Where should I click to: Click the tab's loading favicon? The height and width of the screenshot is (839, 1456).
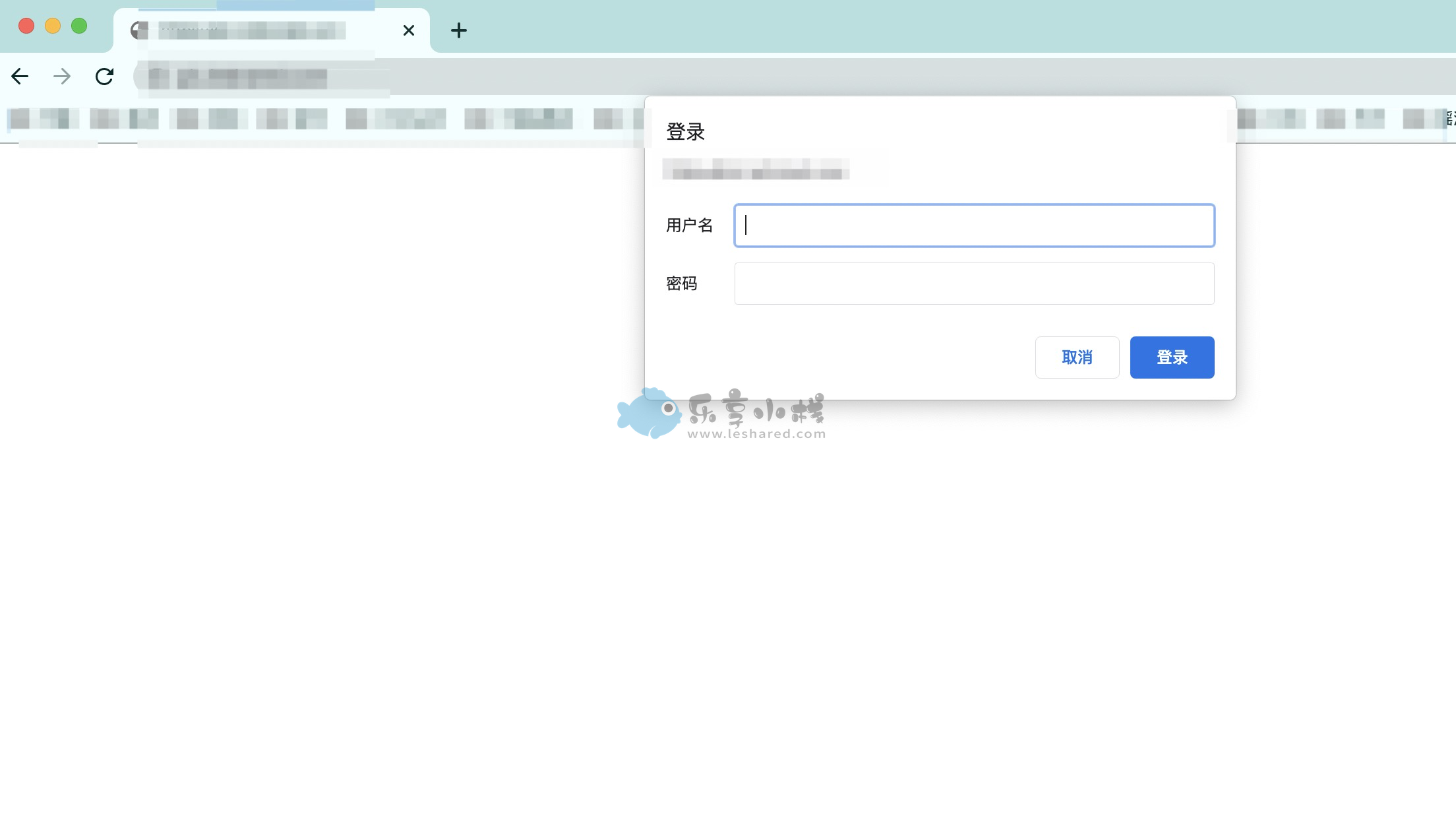138,30
